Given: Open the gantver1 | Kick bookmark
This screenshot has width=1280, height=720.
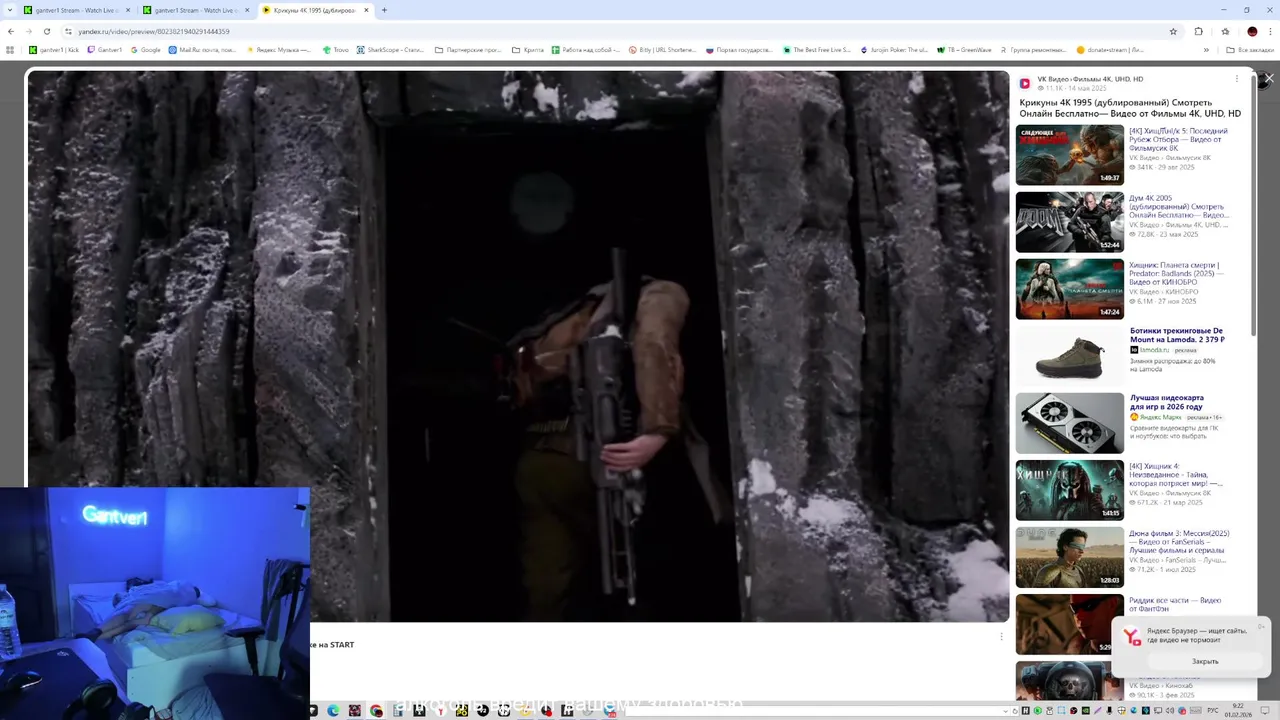Looking at the screenshot, I should (x=54, y=49).
